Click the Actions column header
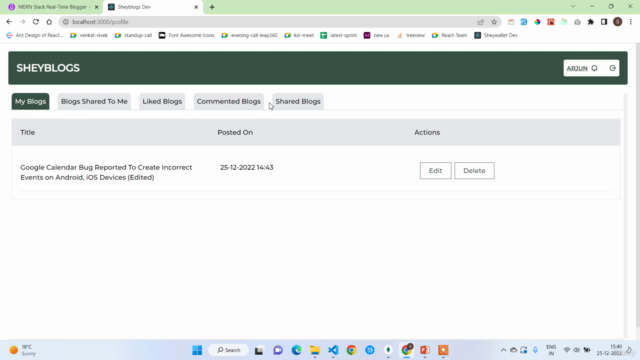Viewport: 640px width, 360px height. [x=427, y=132]
